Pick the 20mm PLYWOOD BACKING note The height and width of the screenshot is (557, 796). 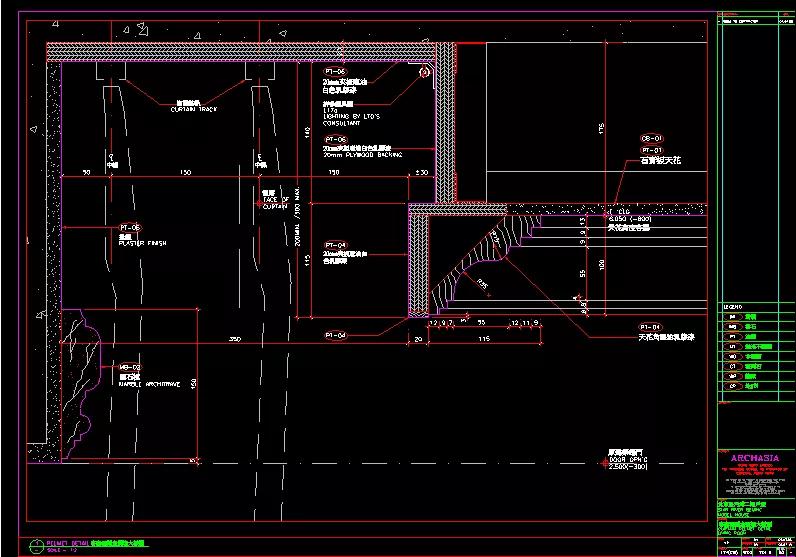click(x=362, y=155)
